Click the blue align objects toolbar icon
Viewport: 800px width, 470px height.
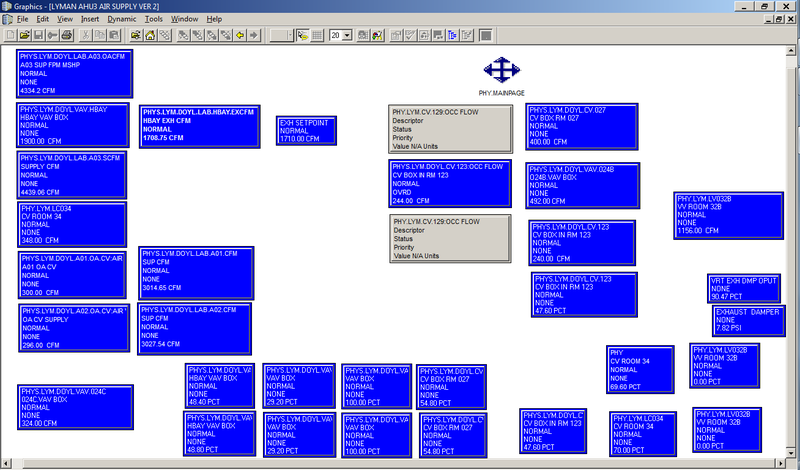point(452,35)
